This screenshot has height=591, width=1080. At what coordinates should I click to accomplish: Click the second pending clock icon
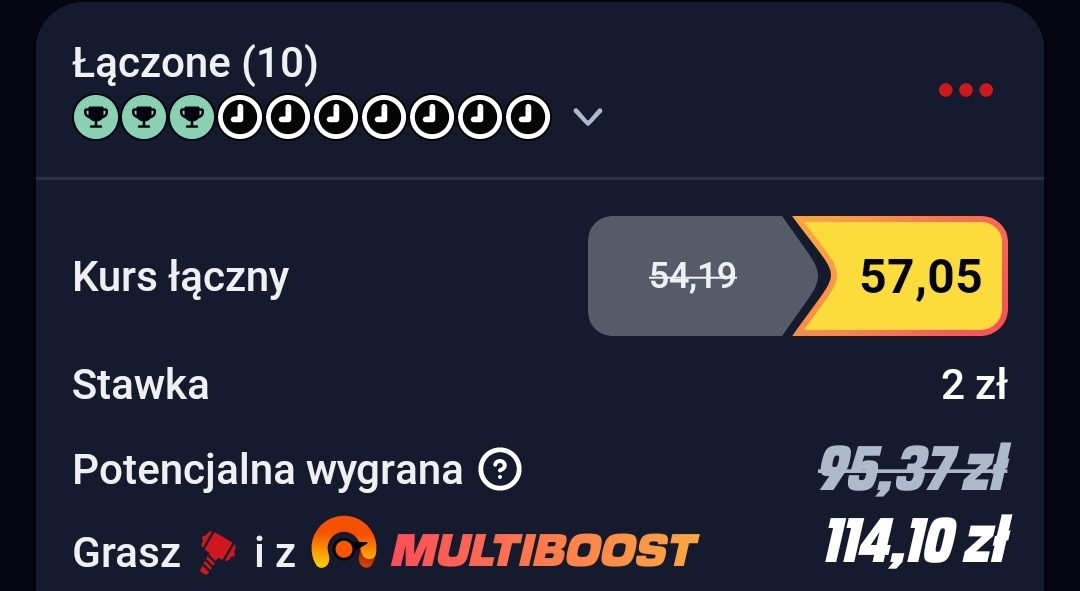pos(288,117)
